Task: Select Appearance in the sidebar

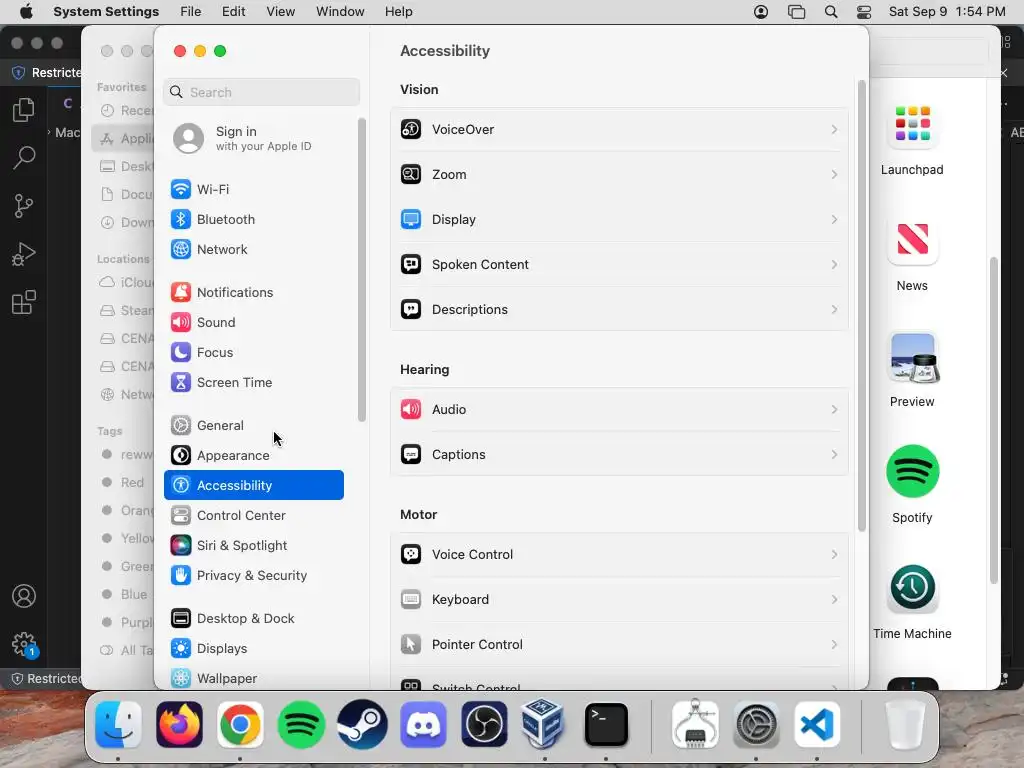Action: click(254, 456)
